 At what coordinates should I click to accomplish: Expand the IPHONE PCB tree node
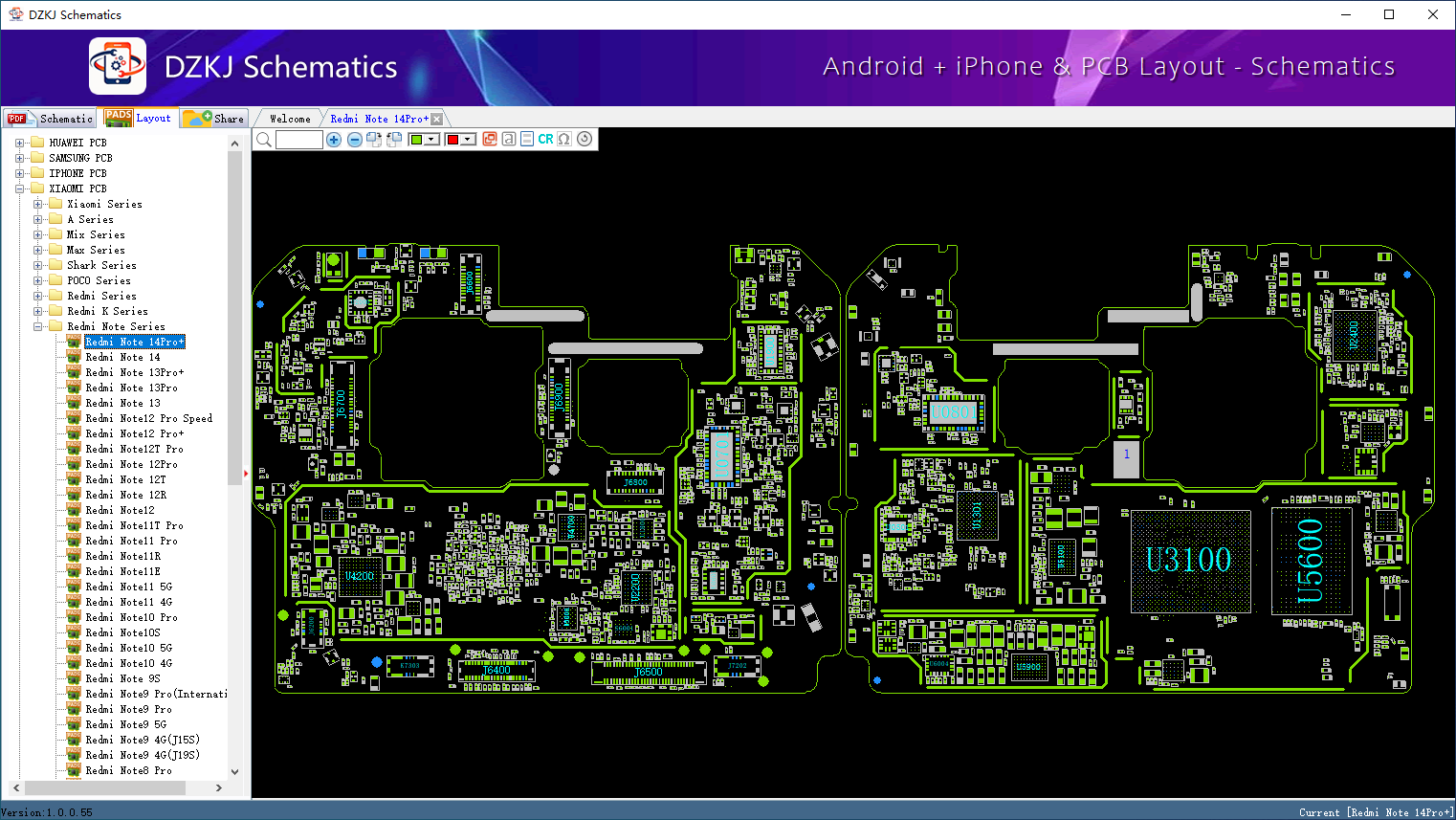19,173
